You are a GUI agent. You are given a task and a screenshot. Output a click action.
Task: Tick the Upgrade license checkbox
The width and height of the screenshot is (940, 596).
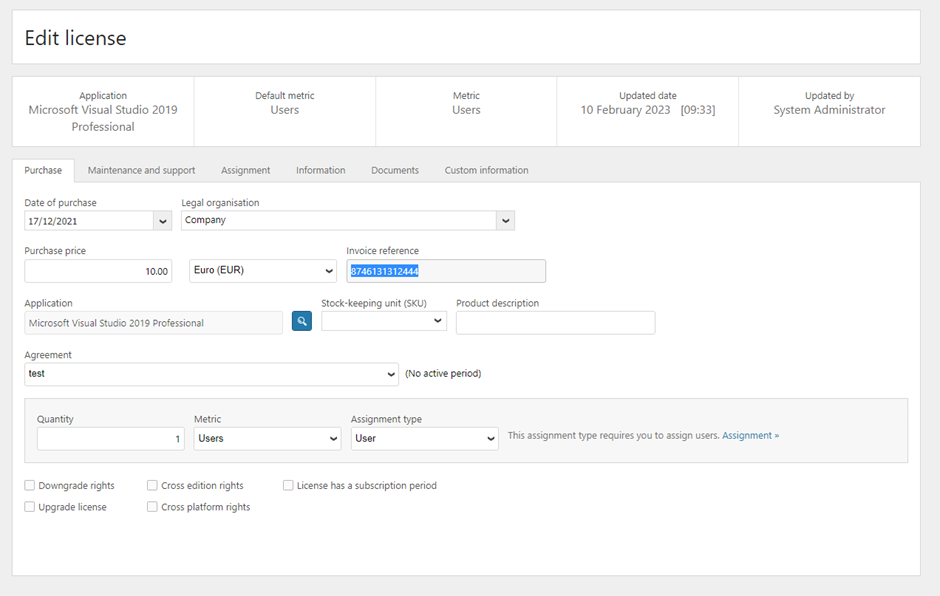coord(29,507)
